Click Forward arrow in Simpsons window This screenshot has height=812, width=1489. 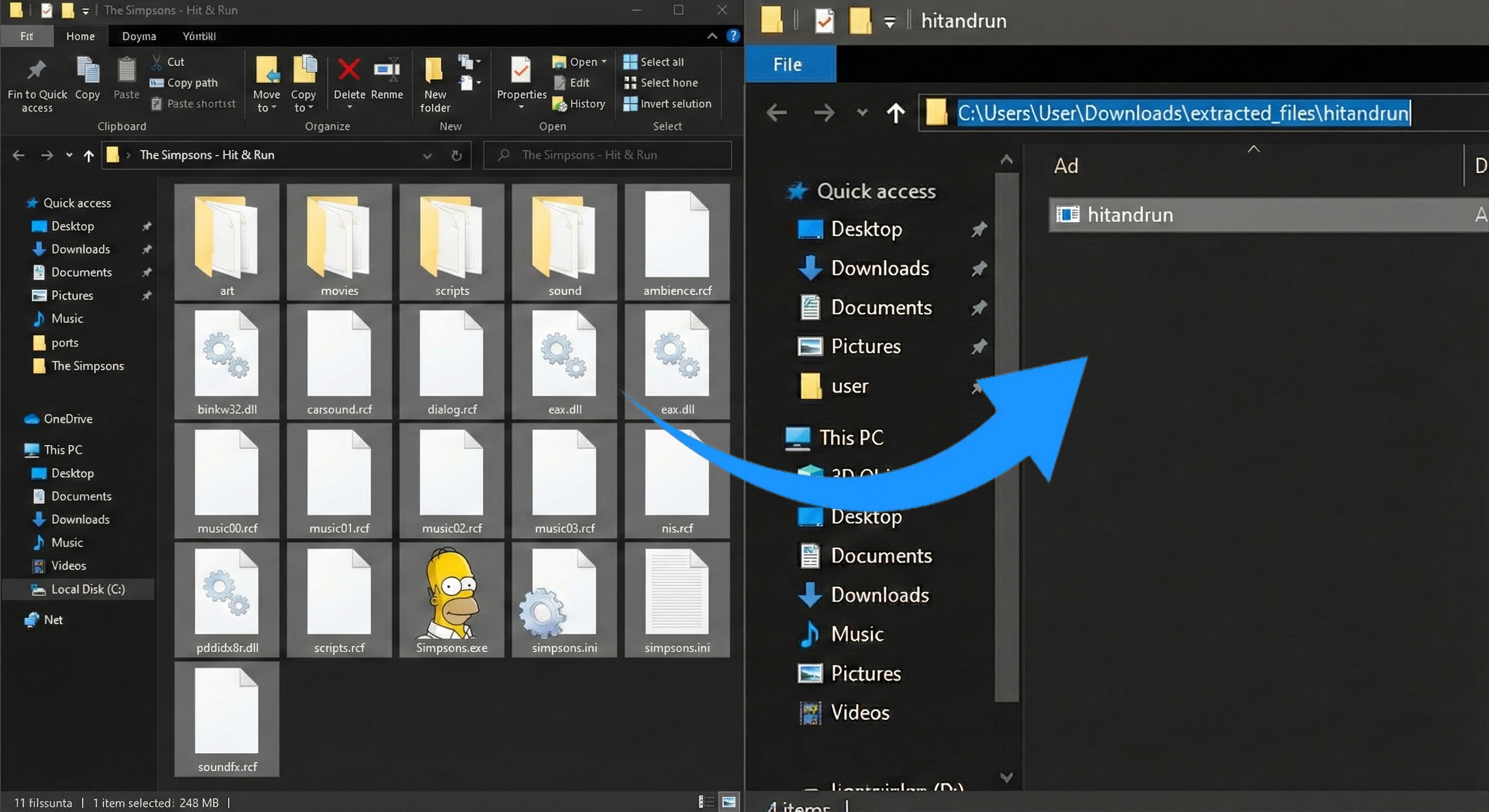point(47,155)
